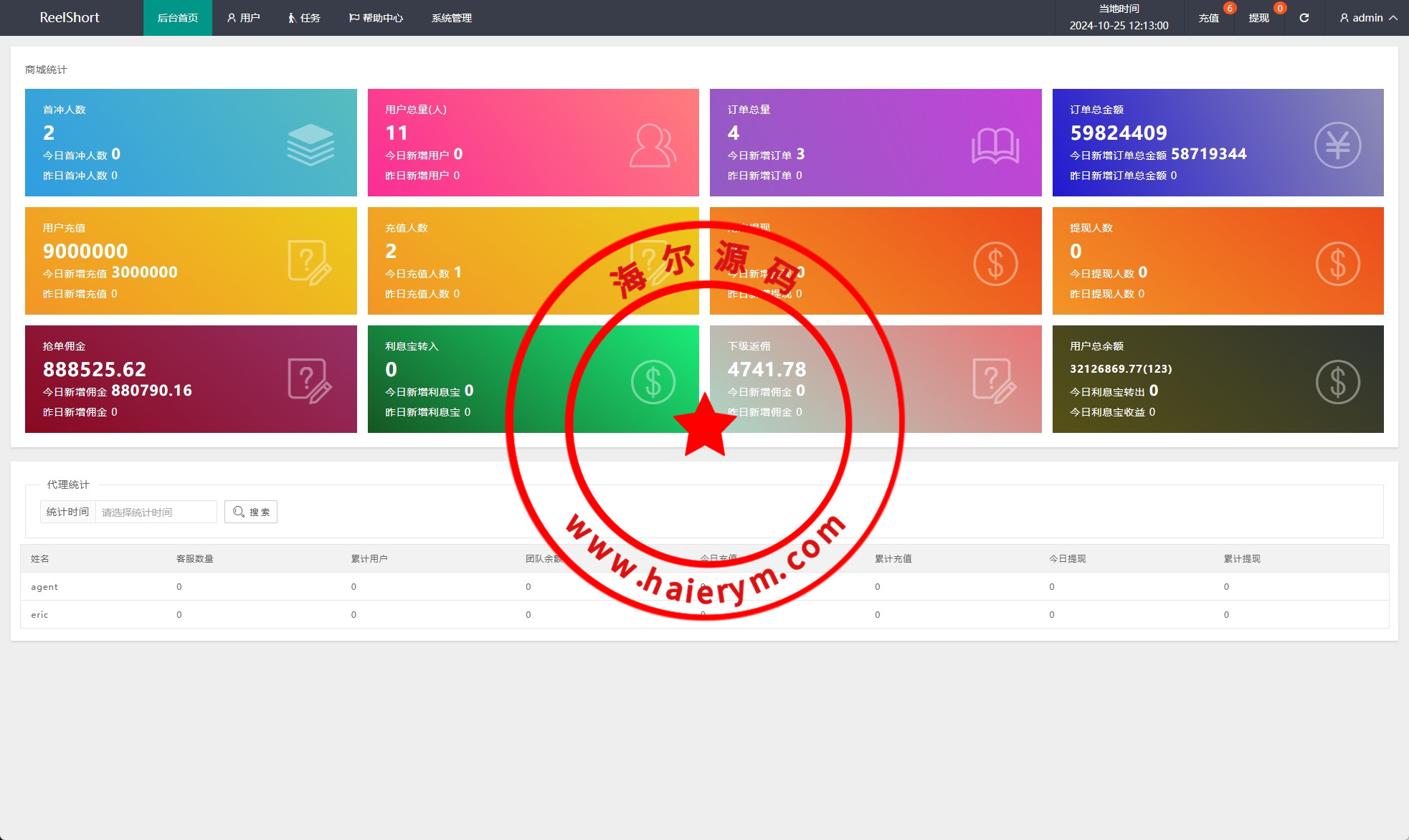Click the dollar icon on 利息宝转入 card
Screen dimensions: 1409x840
click(x=653, y=382)
